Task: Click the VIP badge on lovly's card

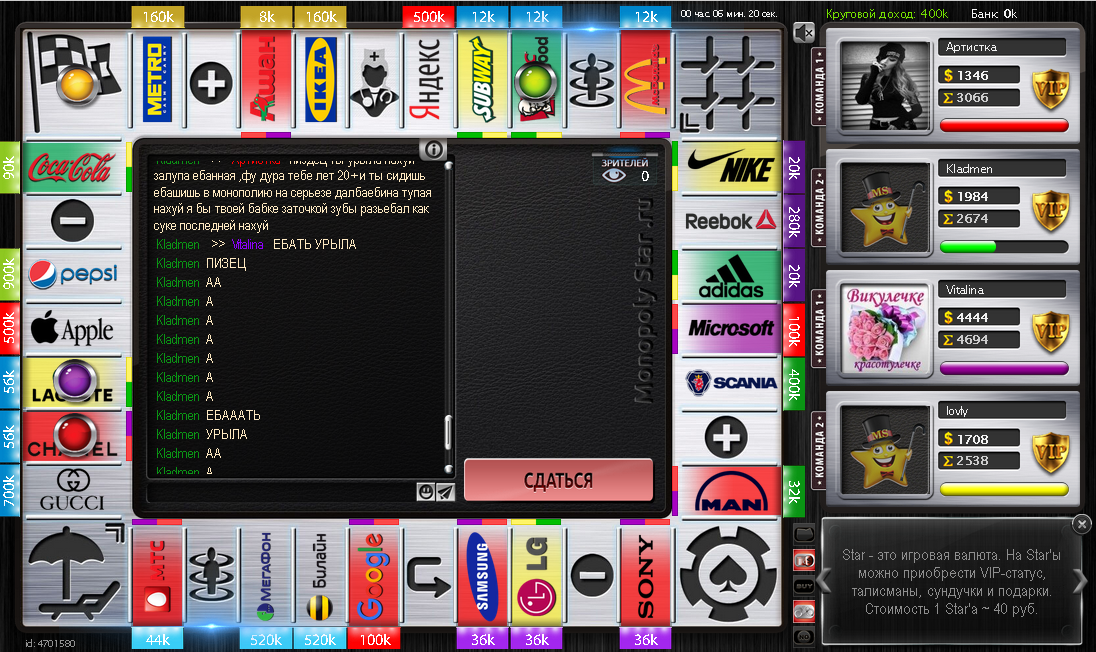Action: pyautogui.click(x=1051, y=452)
